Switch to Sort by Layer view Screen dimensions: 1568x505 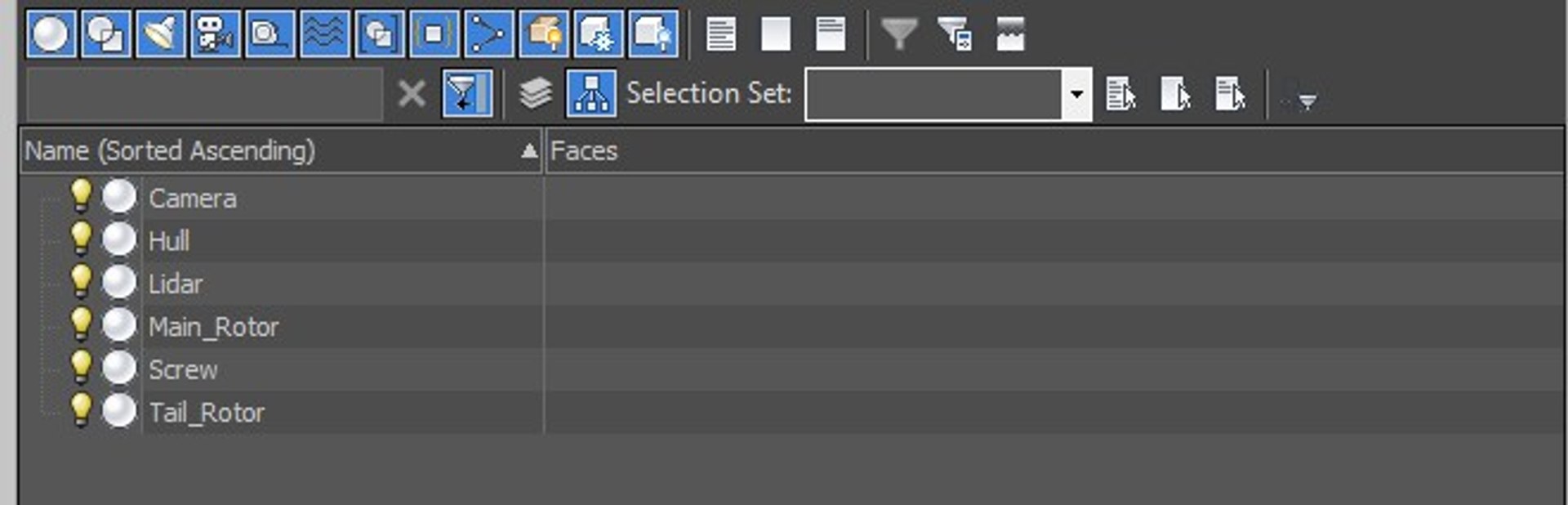pos(536,93)
